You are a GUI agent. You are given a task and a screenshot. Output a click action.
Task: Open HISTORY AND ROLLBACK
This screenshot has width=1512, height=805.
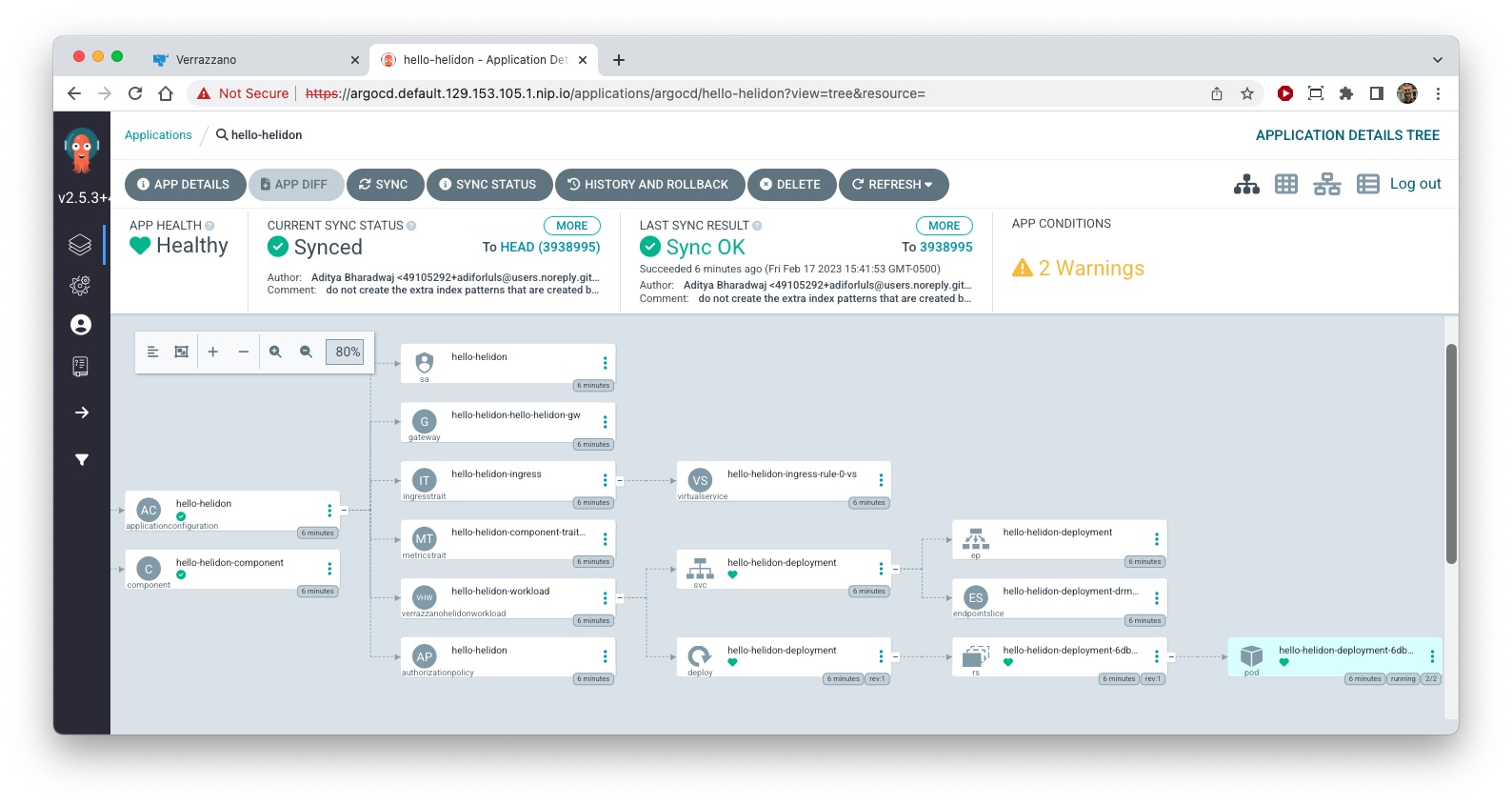649,184
